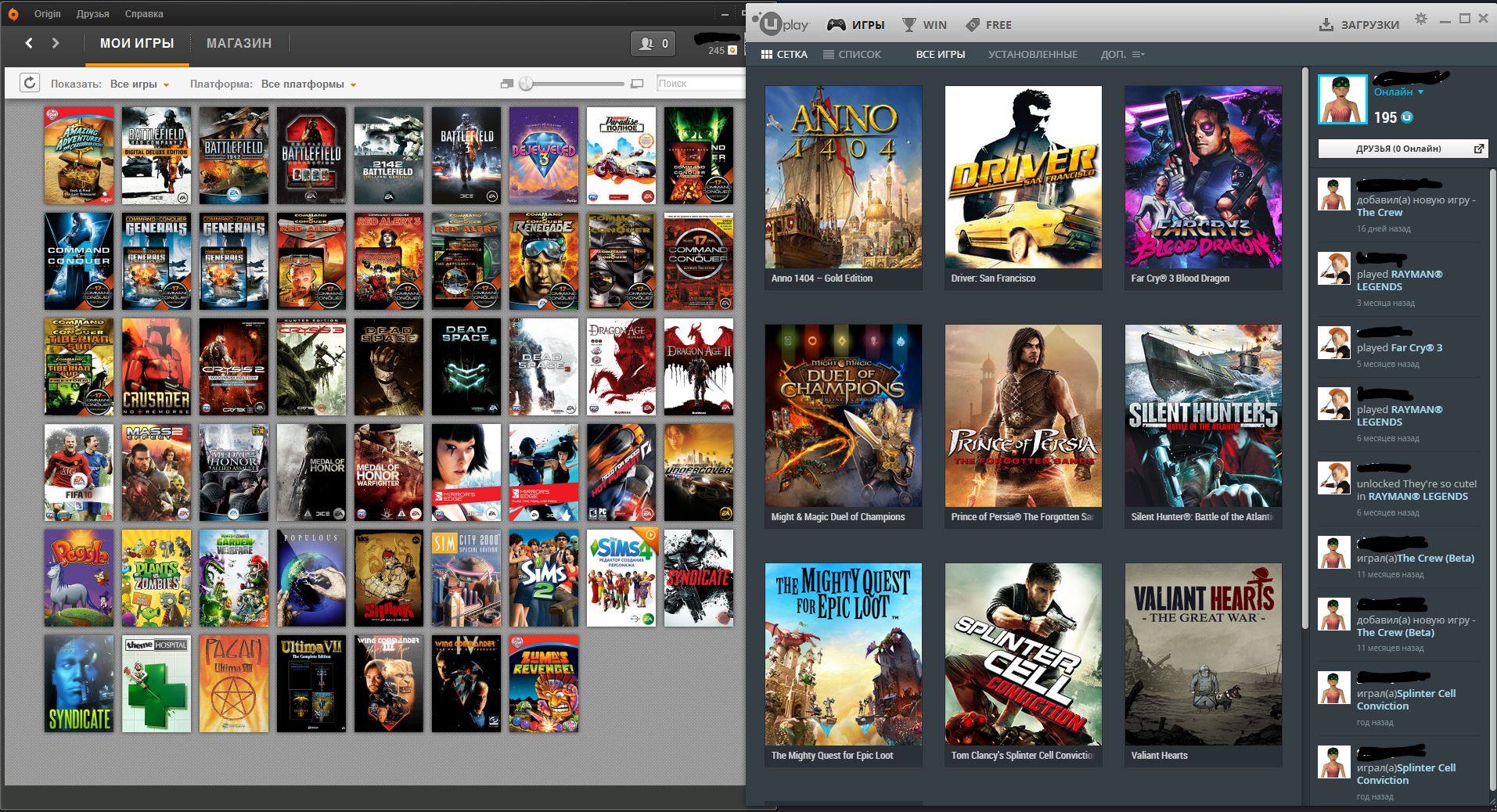The image size is (1497, 812).
Task: Switch Uplay to grid view (СЕТКА)
Action: [784, 55]
